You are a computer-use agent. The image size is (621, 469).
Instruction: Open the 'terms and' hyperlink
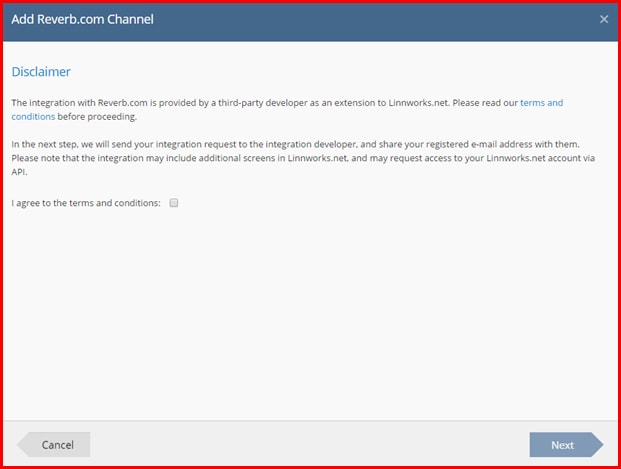coord(541,103)
